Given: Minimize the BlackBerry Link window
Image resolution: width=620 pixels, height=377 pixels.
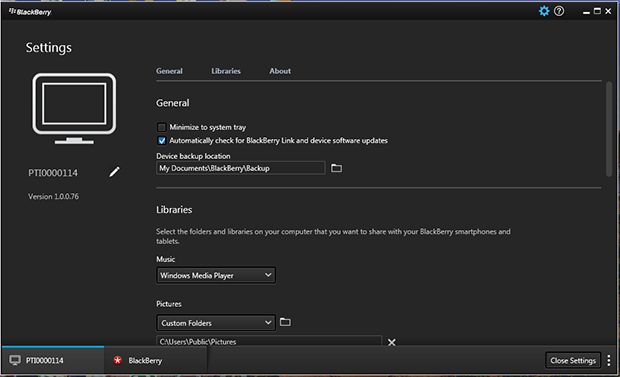Looking at the screenshot, I should [586, 12].
